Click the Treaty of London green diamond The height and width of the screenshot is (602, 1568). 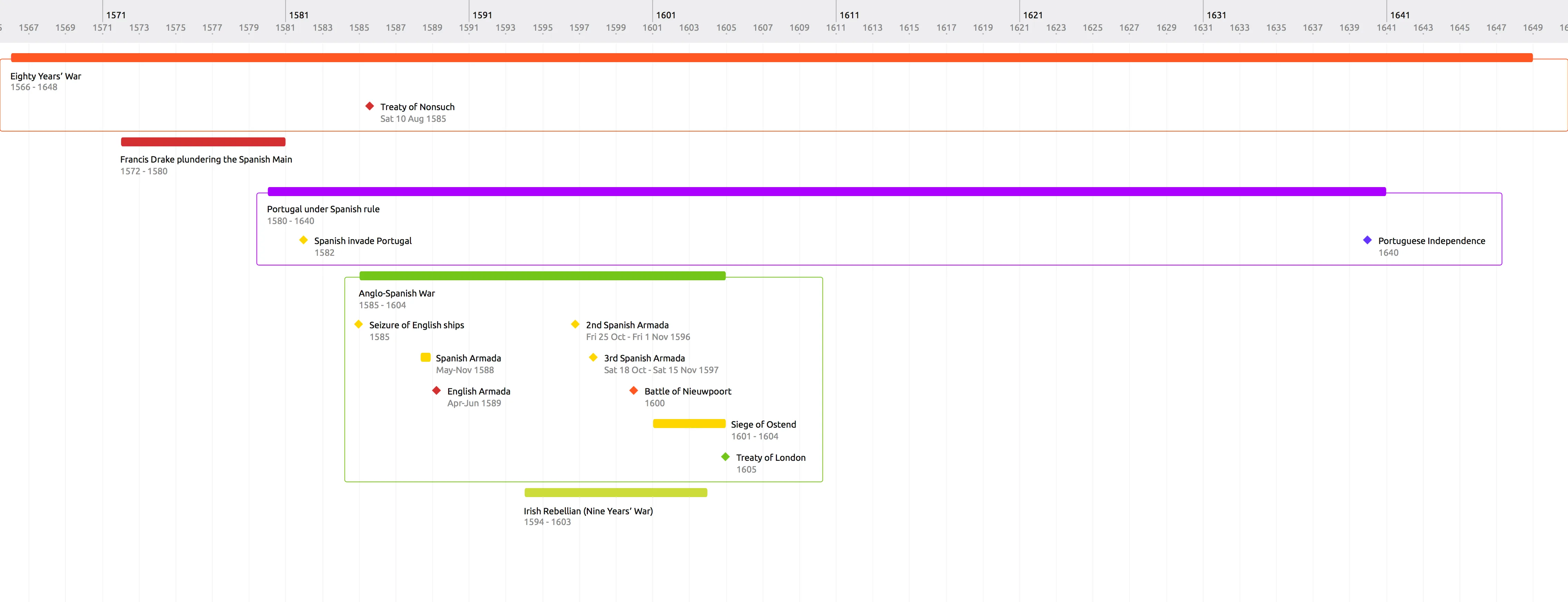[725, 457]
